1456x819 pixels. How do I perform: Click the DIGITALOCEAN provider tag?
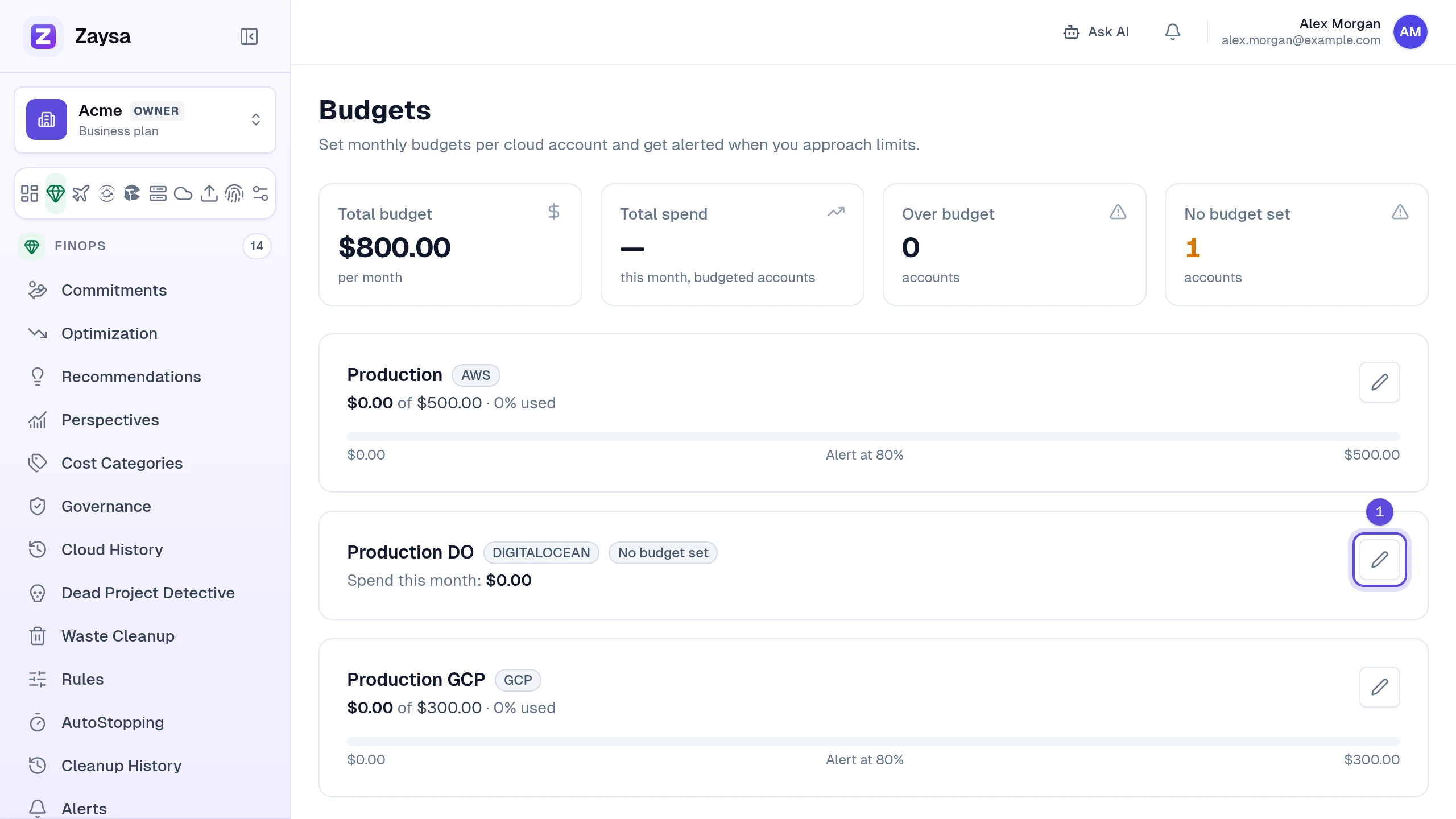tap(541, 553)
